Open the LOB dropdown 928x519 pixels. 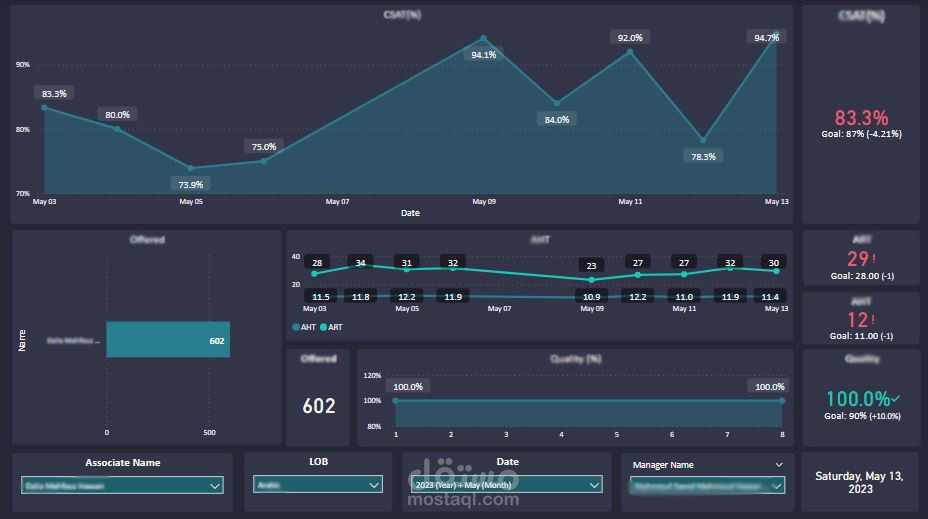click(x=318, y=485)
